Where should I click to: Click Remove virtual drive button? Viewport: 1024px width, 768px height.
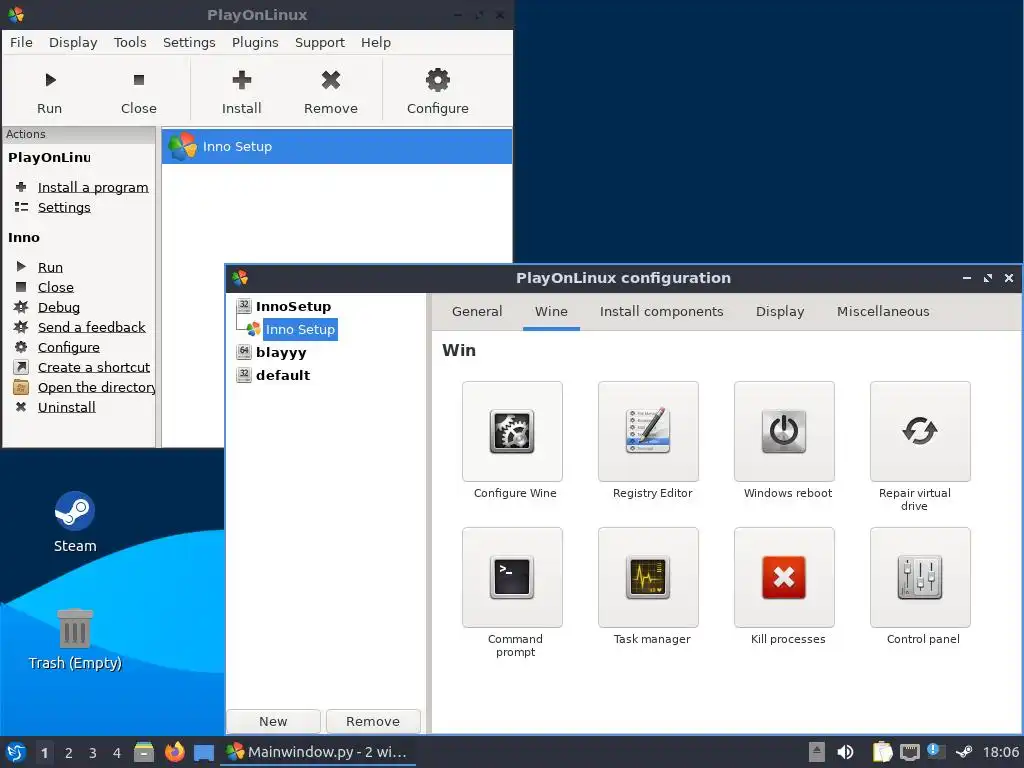pyautogui.click(x=373, y=721)
